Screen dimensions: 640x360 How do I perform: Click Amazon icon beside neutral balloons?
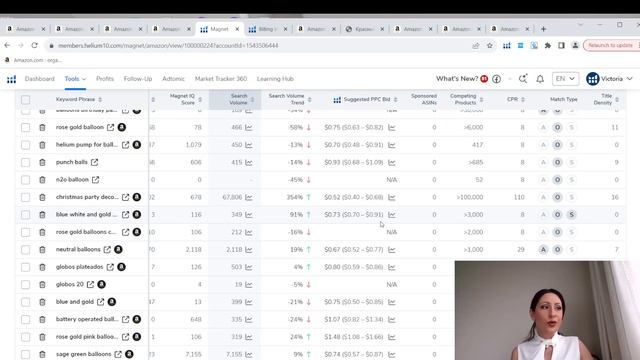(118, 249)
